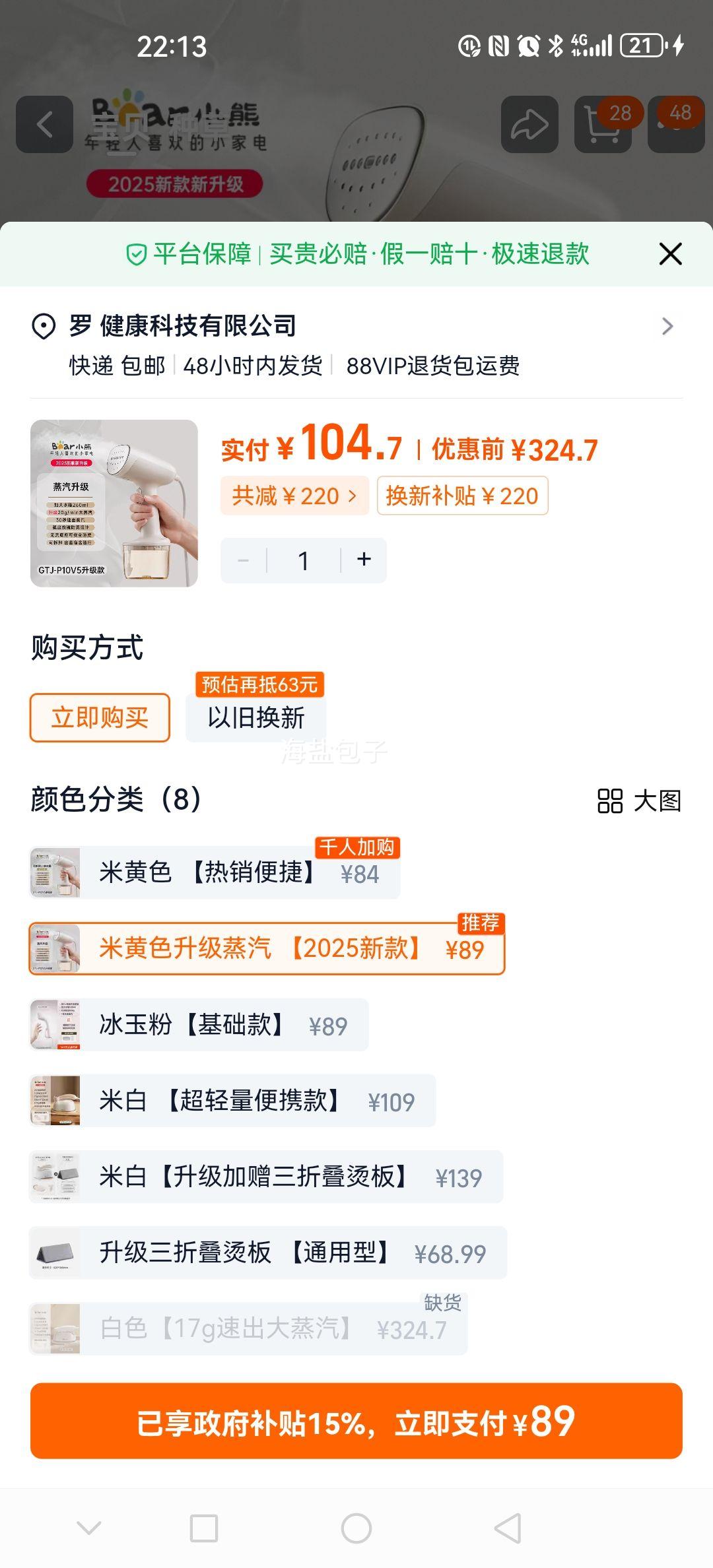The width and height of the screenshot is (713, 1568).
Task: Choose 米黄色【热销便捷】¥84 option
Action: 215,872
